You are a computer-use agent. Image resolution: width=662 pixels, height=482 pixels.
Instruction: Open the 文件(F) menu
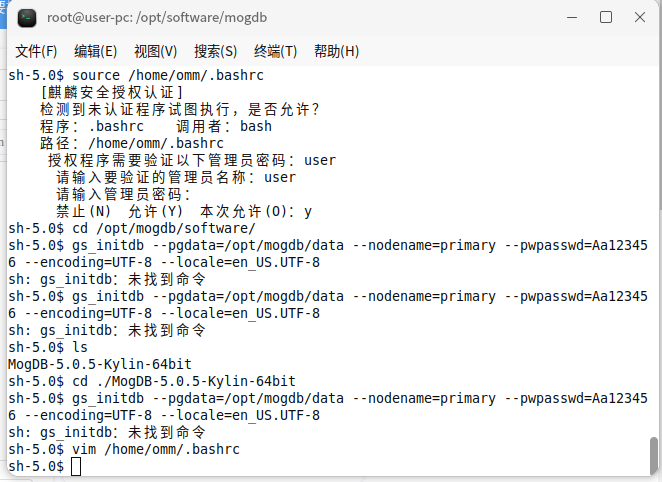pyautogui.click(x=36, y=51)
